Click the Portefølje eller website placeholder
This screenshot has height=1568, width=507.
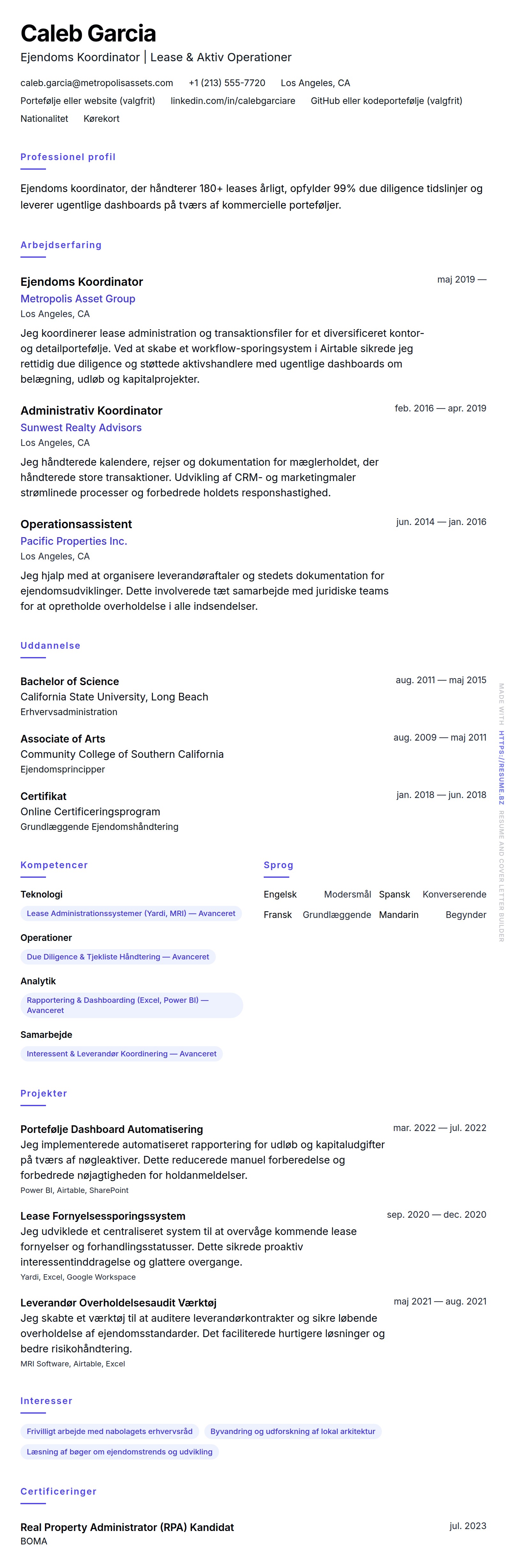(88, 100)
